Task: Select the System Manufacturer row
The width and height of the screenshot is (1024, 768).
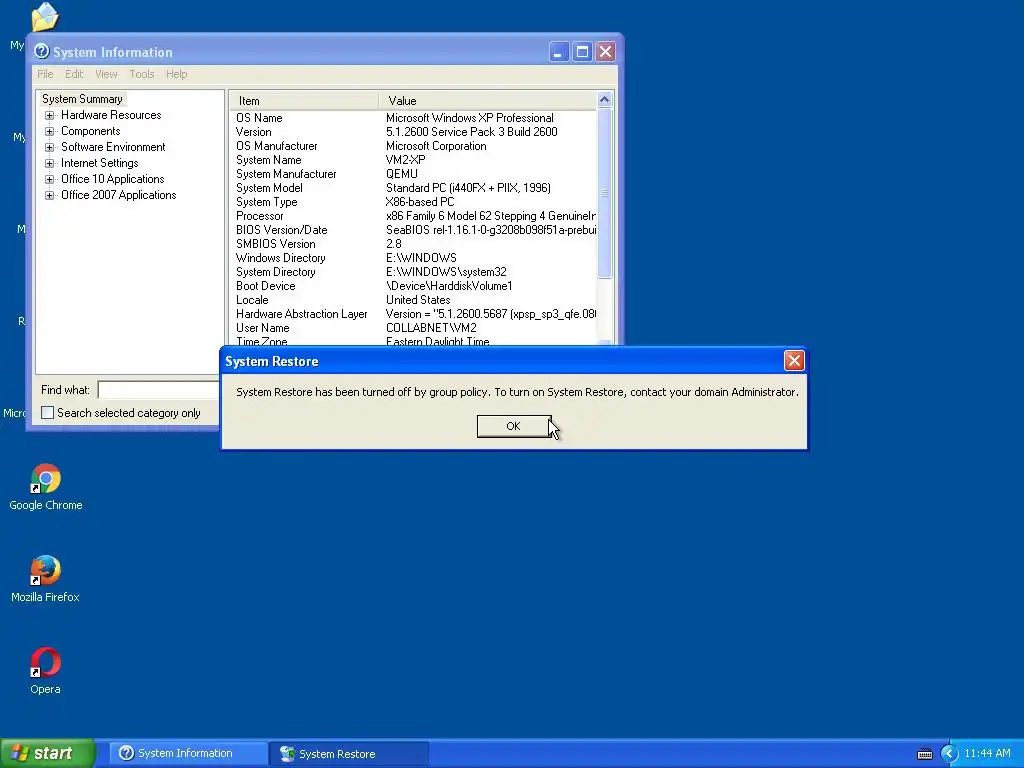Action: (413, 174)
